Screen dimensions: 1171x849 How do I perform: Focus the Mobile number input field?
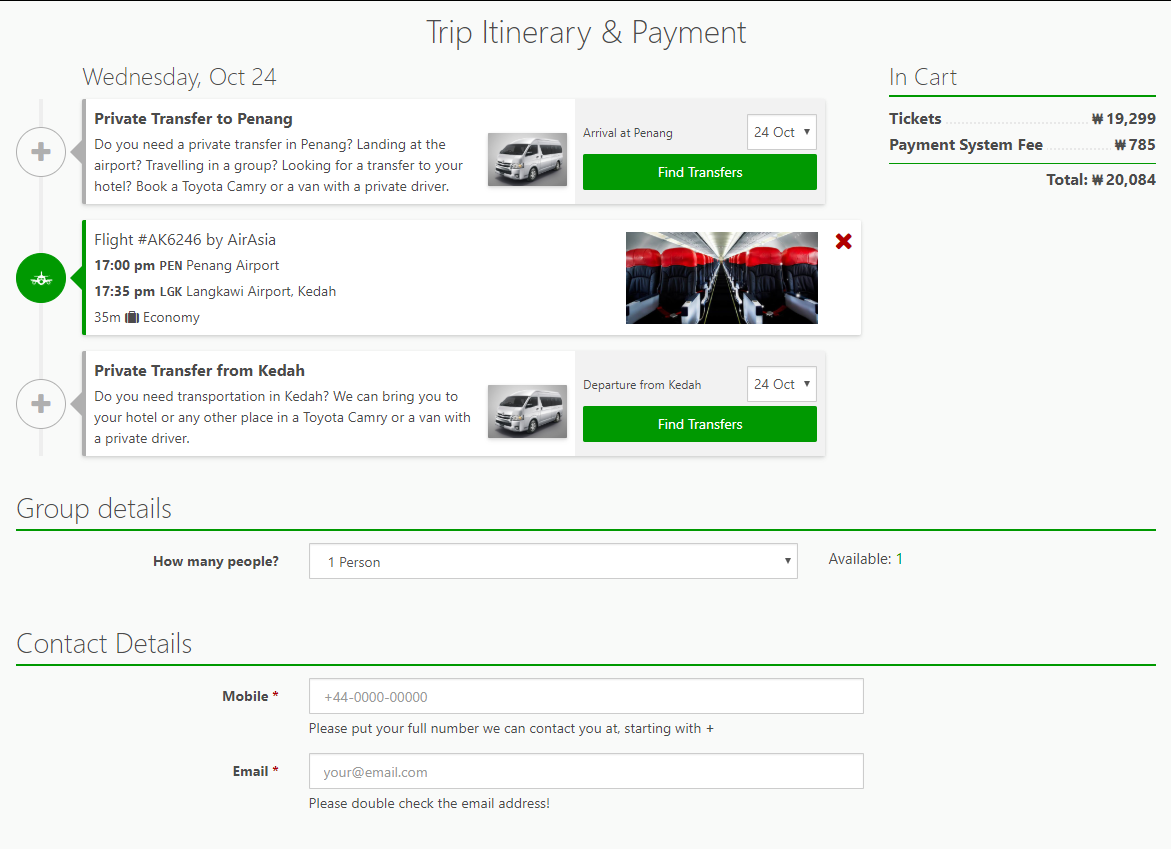point(586,696)
